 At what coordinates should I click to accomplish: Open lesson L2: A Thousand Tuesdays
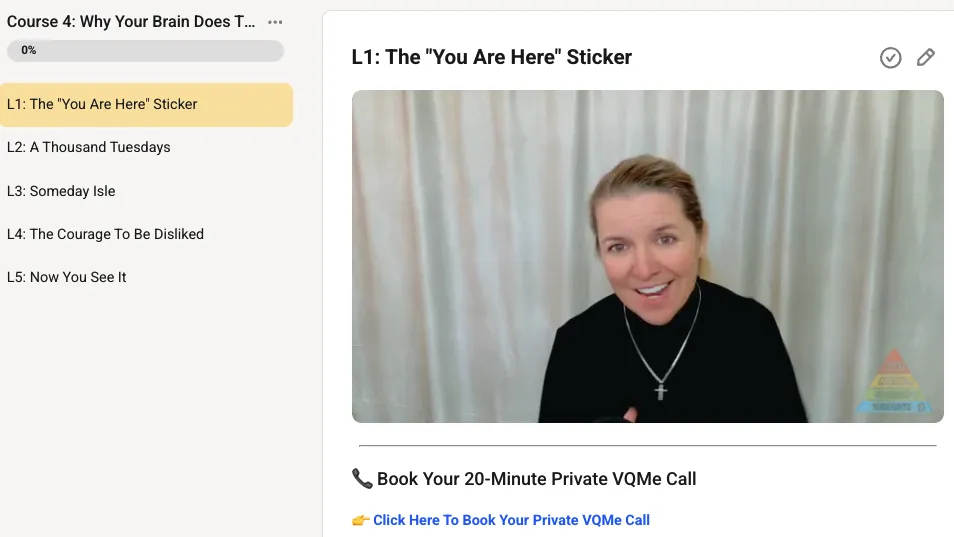pos(146,147)
